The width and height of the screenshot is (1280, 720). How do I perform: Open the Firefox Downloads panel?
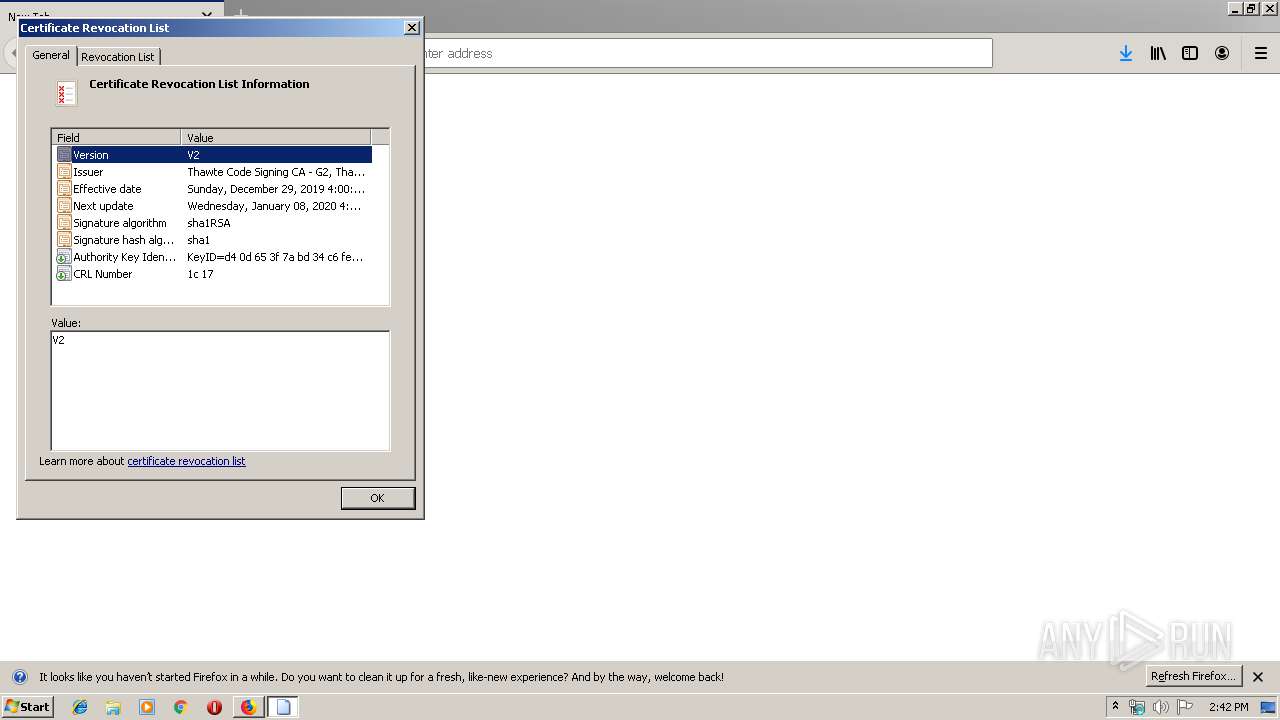[1126, 53]
